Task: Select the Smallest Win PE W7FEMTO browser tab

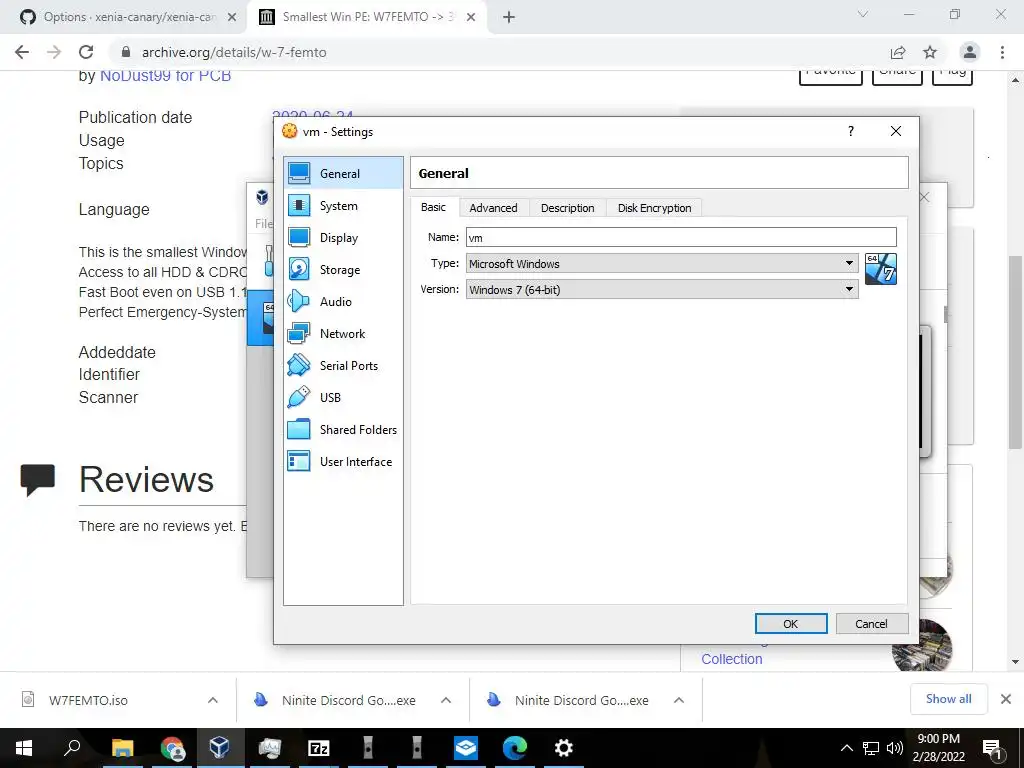Action: (366, 17)
